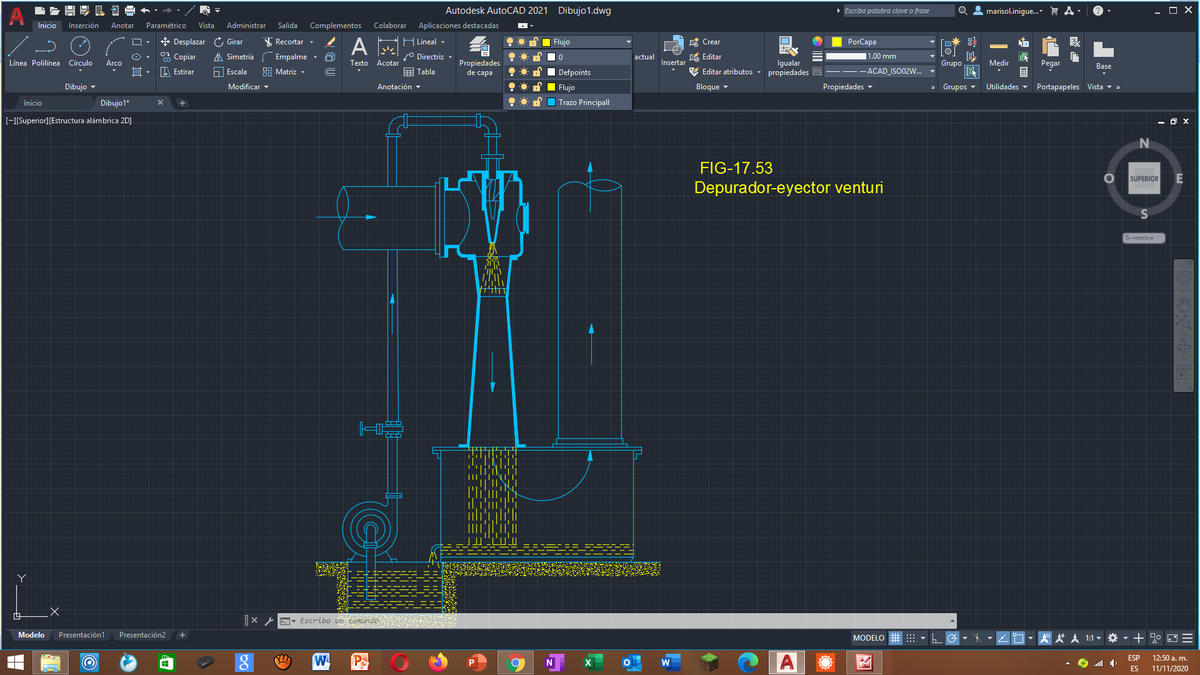Activate the Copiar command
This screenshot has width=1200, height=675.
[x=179, y=57]
